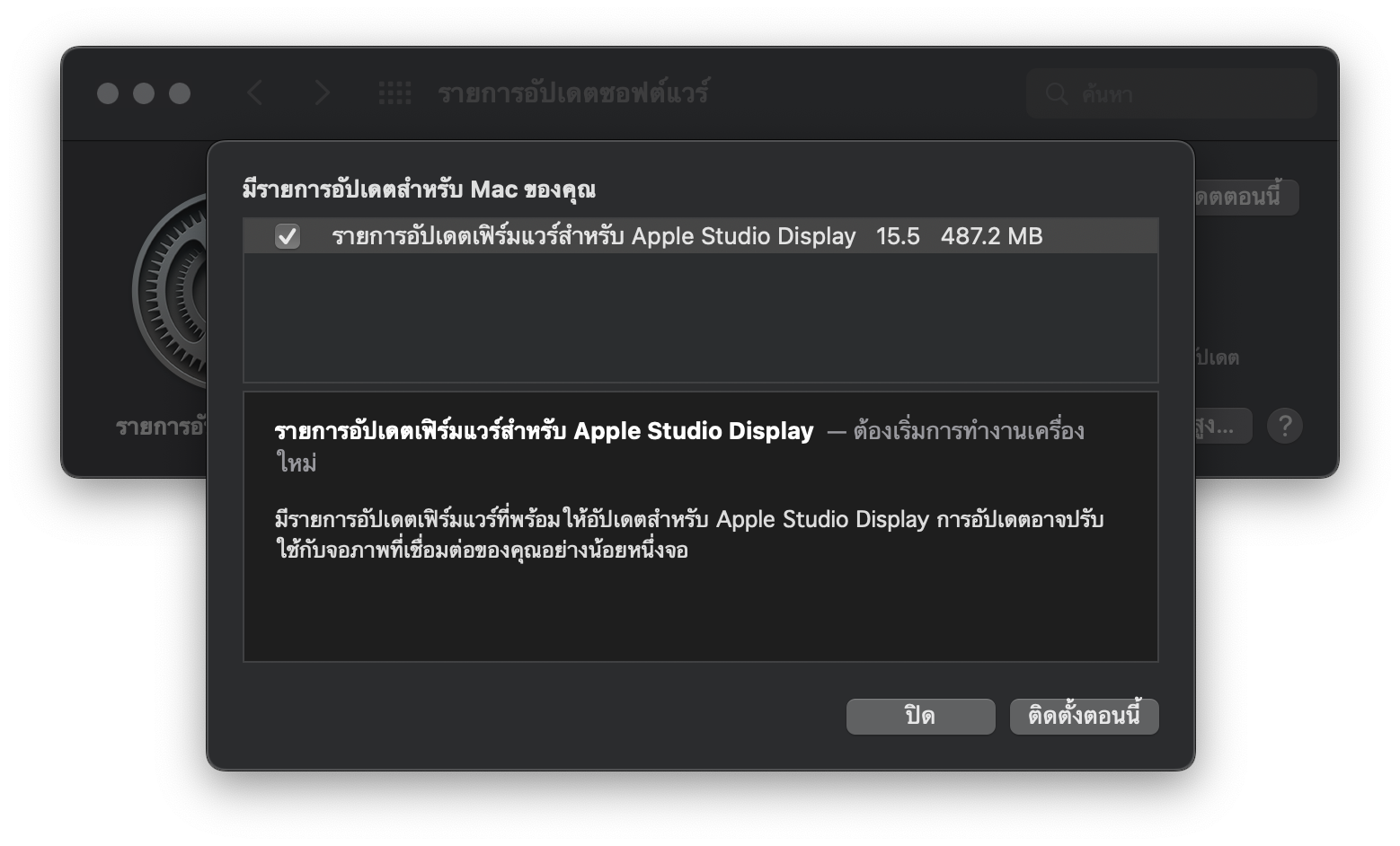
Task: Open help with the question mark button
Action: (1285, 425)
